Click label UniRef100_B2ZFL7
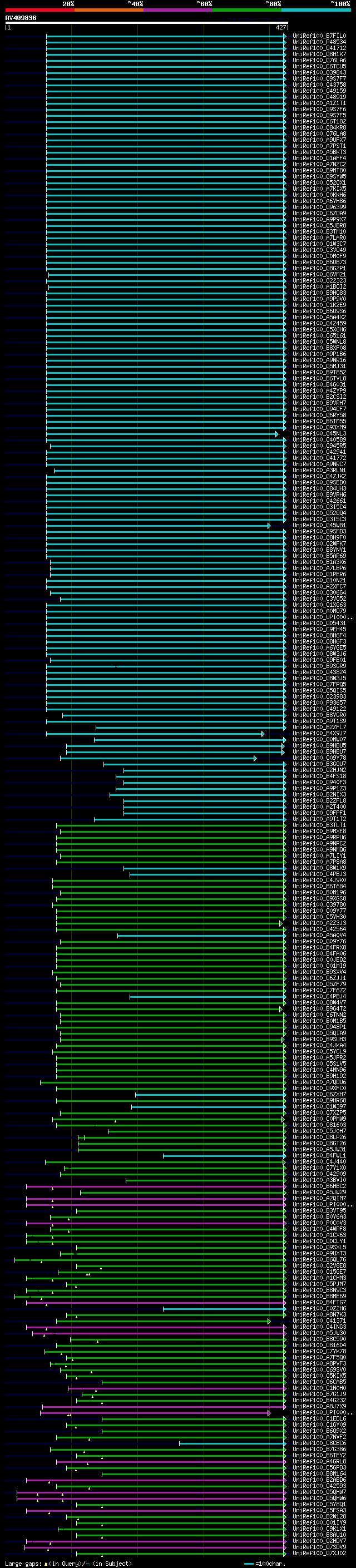Screen dimensions: 356x1568 tap(319, 728)
